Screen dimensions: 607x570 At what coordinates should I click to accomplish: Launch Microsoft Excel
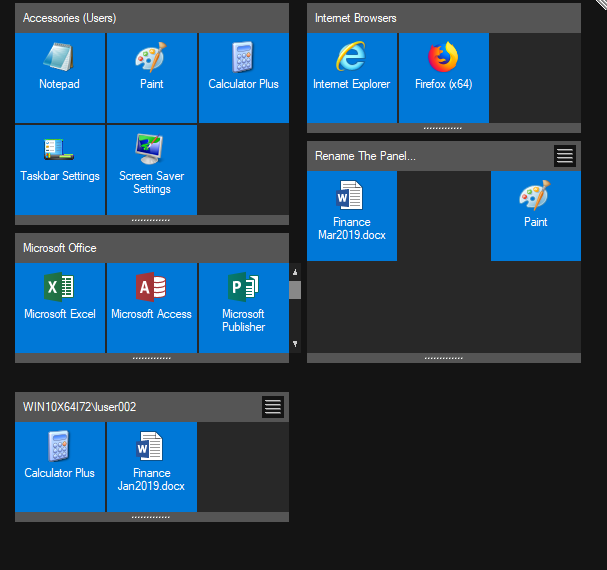click(x=60, y=298)
